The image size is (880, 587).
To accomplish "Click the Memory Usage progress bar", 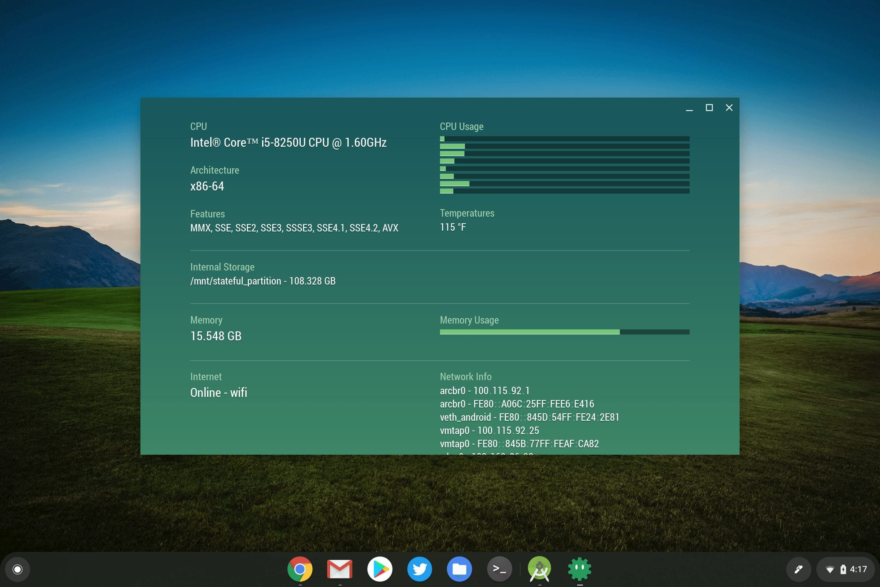I will tap(565, 332).
